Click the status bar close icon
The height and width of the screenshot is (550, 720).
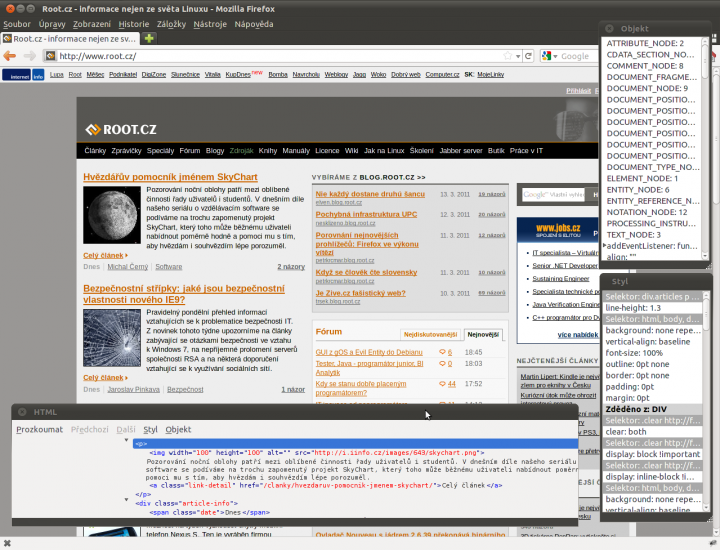coord(7,544)
